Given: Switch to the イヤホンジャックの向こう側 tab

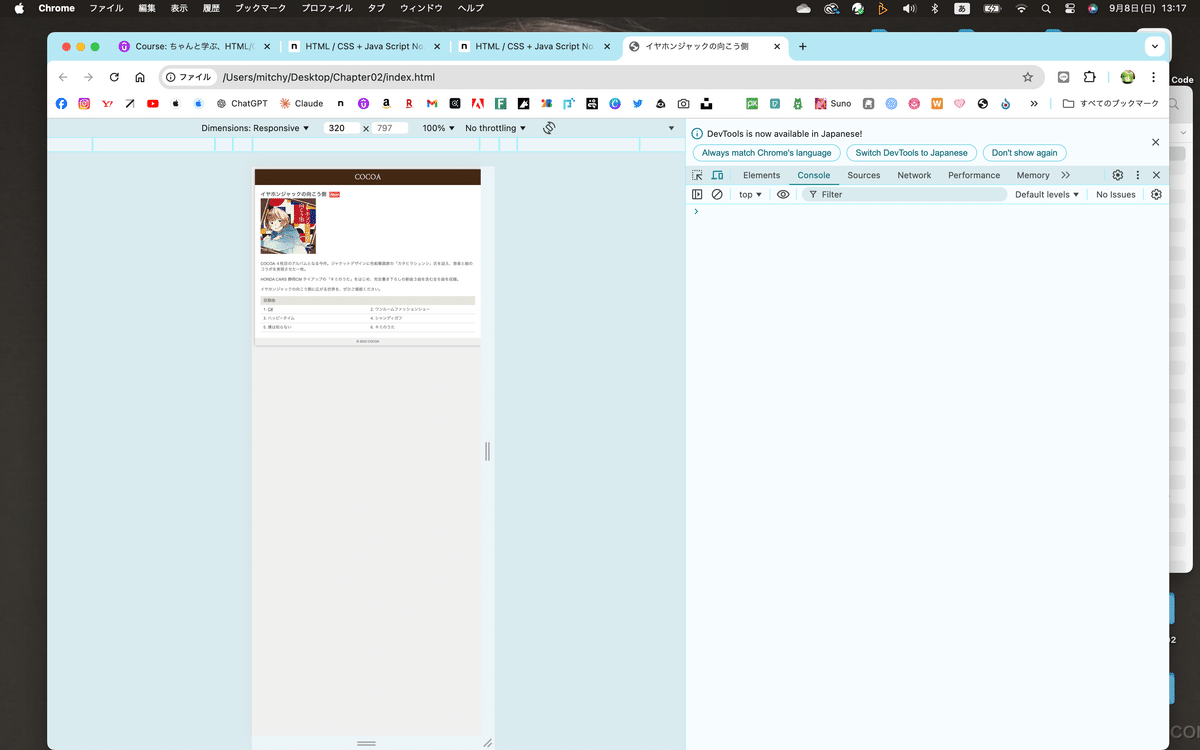Looking at the screenshot, I should (706, 46).
